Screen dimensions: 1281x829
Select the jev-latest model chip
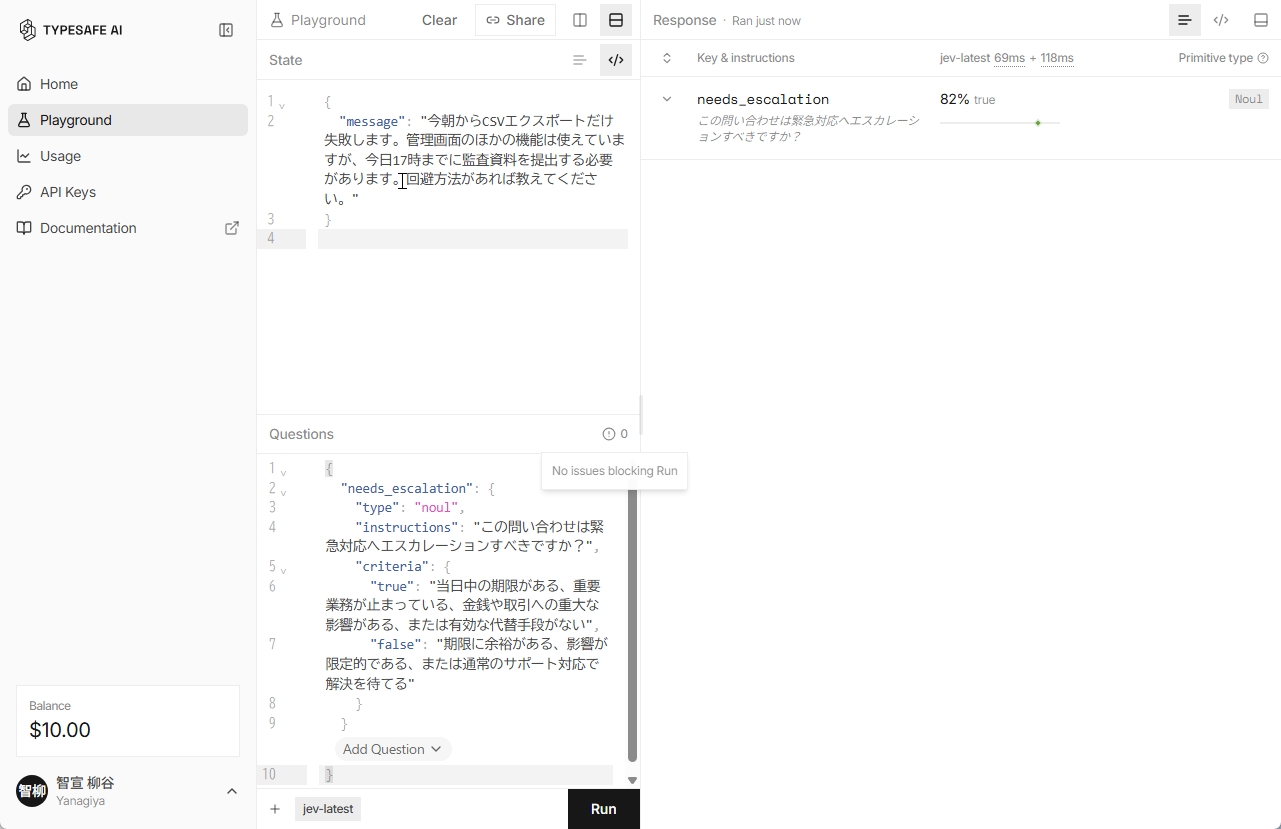coord(328,809)
